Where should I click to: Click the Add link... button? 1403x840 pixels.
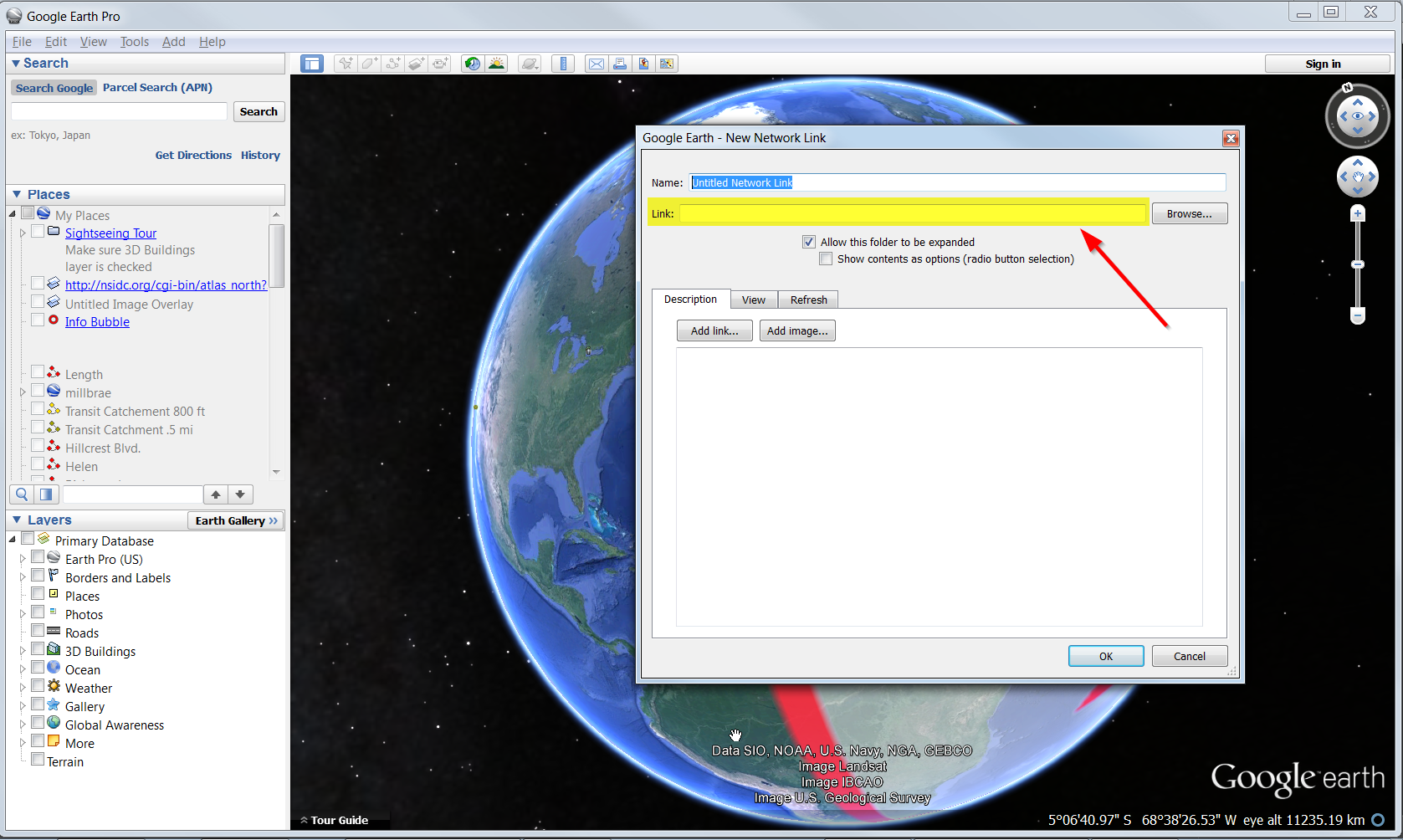pos(714,331)
